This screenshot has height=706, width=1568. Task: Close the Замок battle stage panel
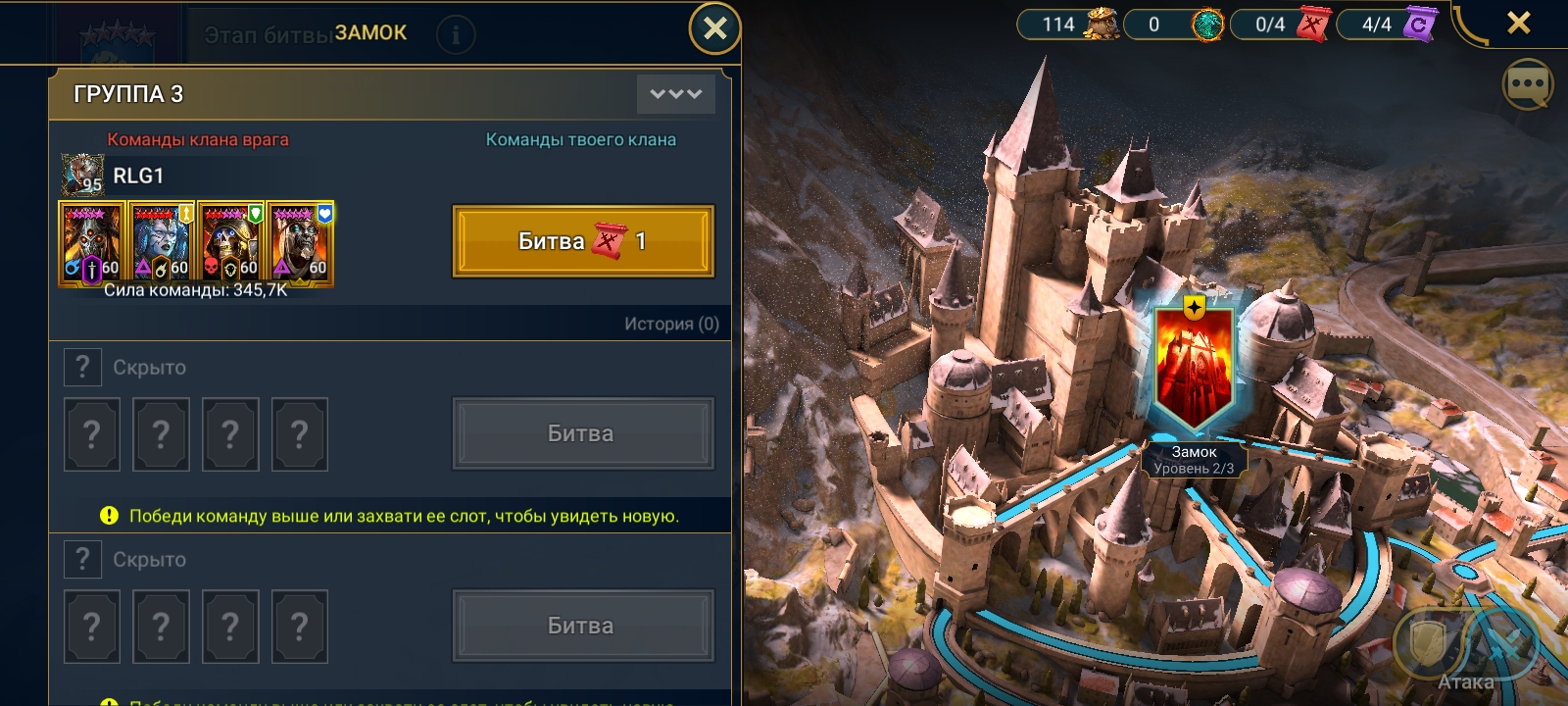[x=714, y=28]
